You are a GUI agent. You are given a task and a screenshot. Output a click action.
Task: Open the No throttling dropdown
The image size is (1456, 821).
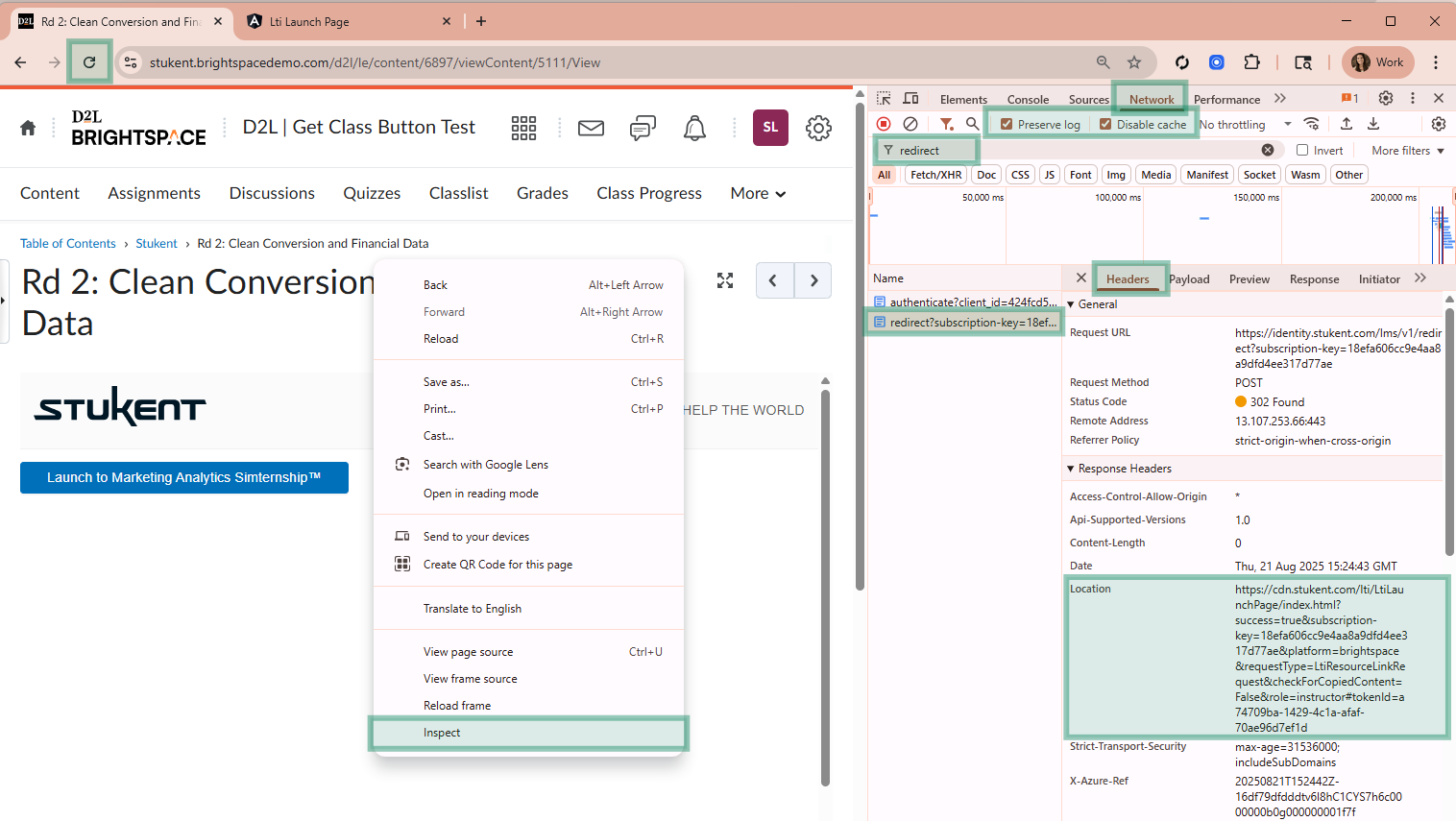click(x=1245, y=125)
